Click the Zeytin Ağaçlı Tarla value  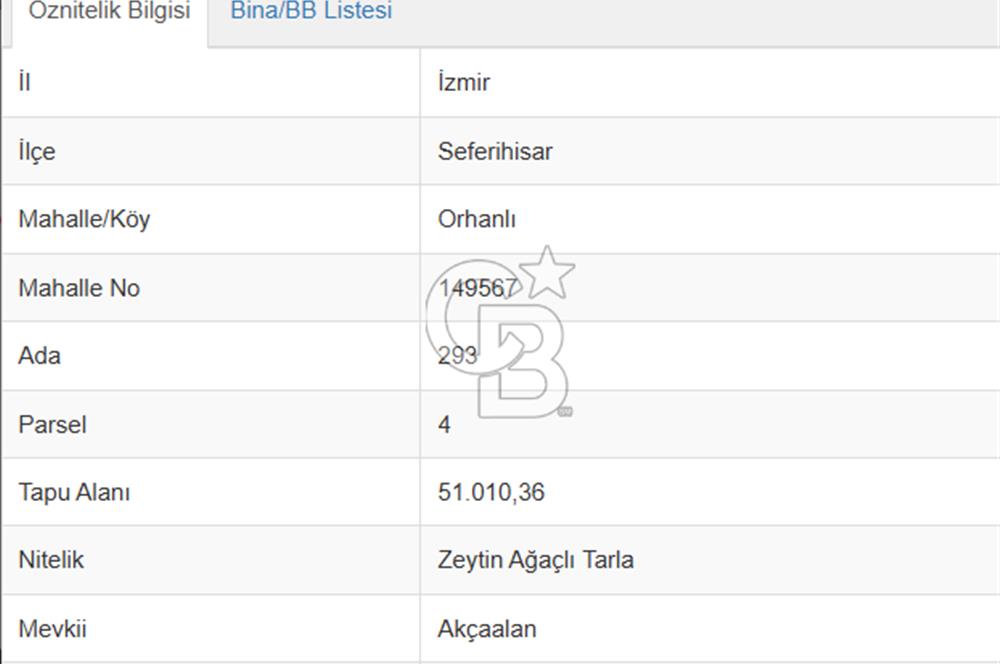tap(535, 560)
